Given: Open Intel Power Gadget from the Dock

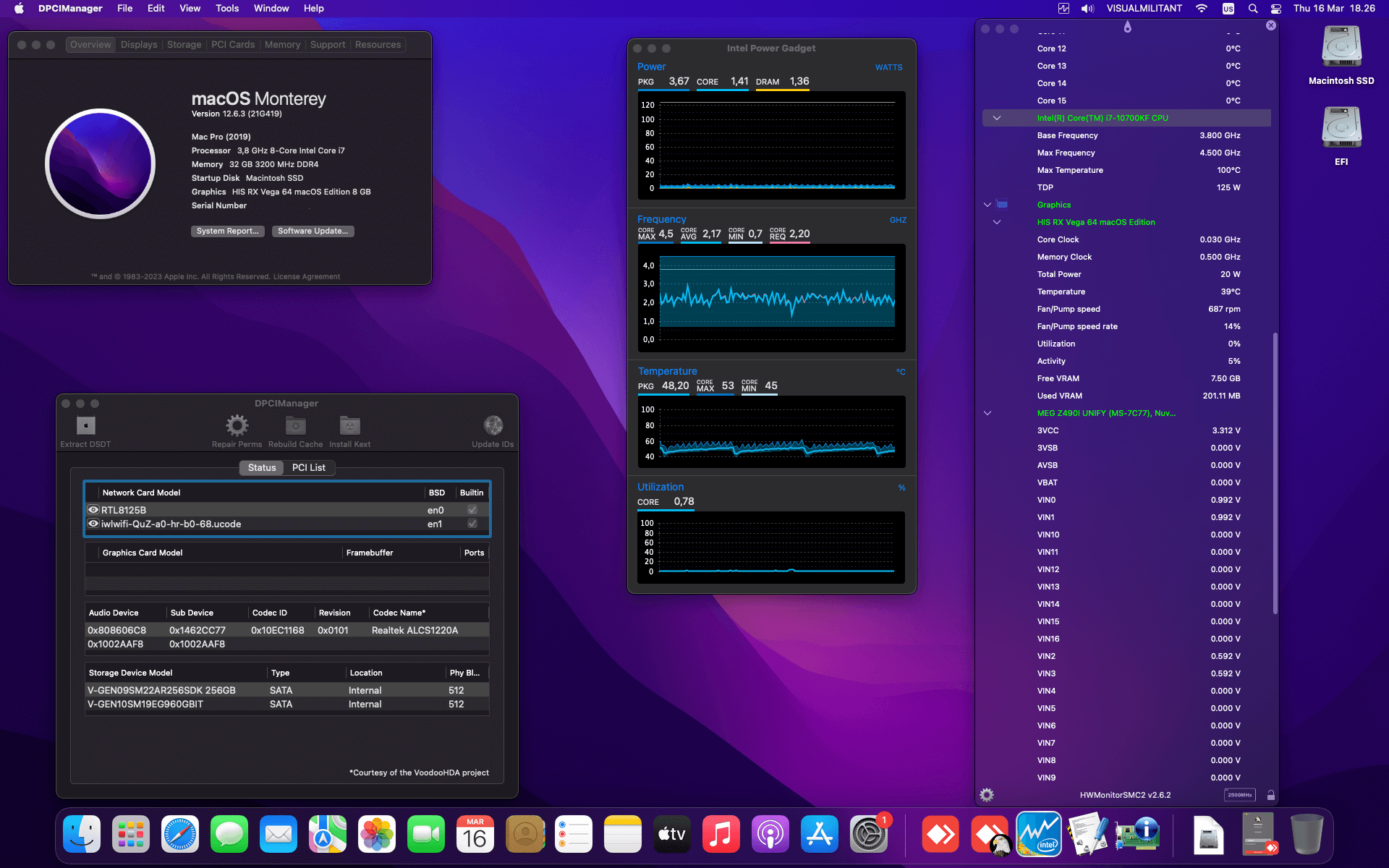Looking at the screenshot, I should [1038, 833].
